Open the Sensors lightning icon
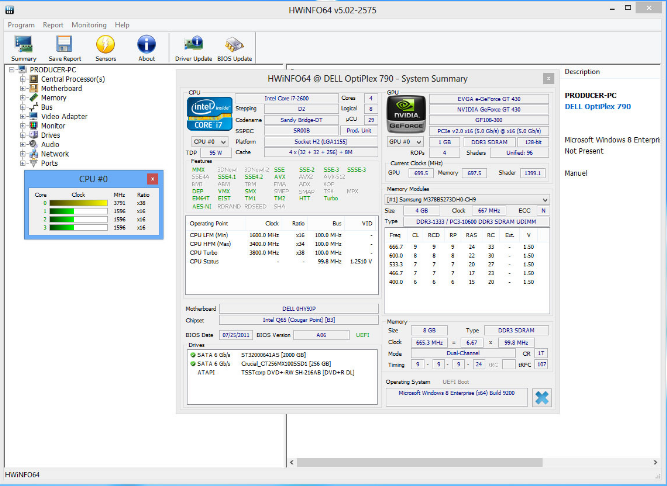The width and height of the screenshot is (667, 486). [x=105, y=48]
